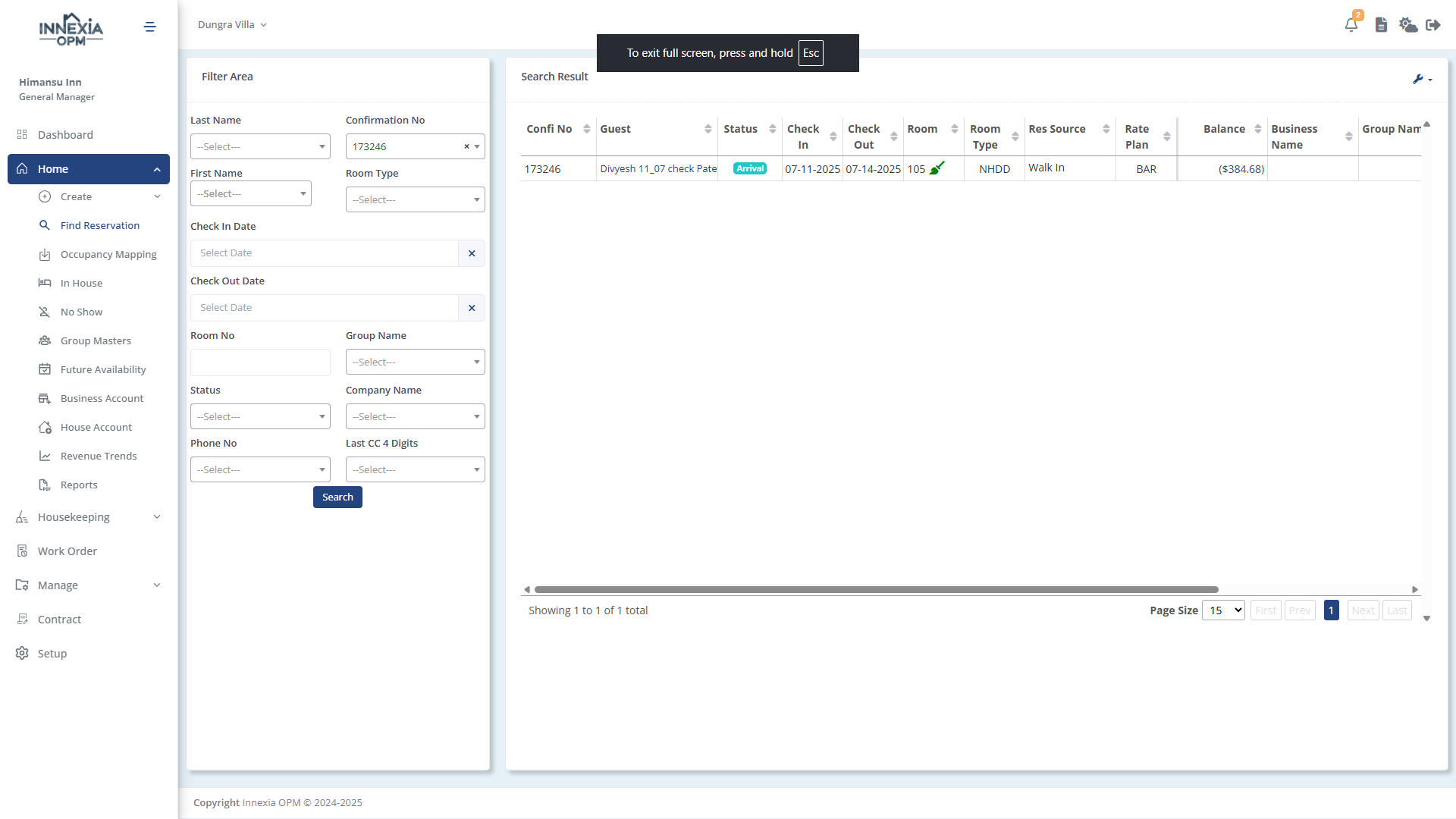This screenshot has width=1456, height=819.
Task: Click the logout icon at top right
Action: pyautogui.click(x=1433, y=25)
